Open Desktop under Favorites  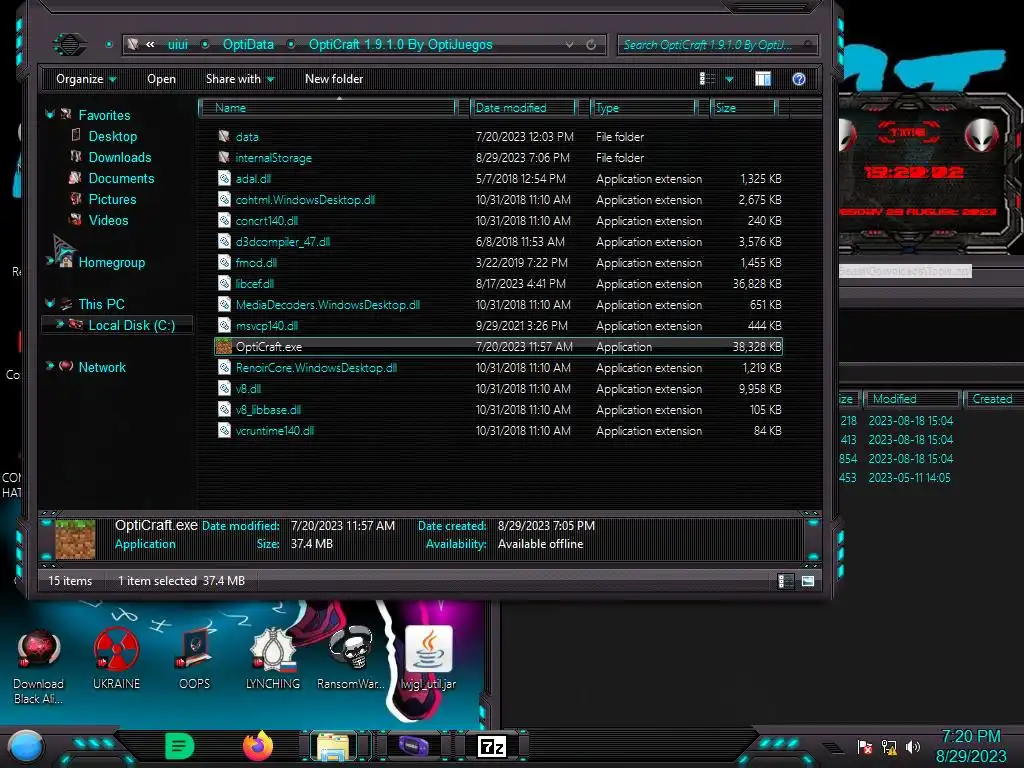click(113, 136)
